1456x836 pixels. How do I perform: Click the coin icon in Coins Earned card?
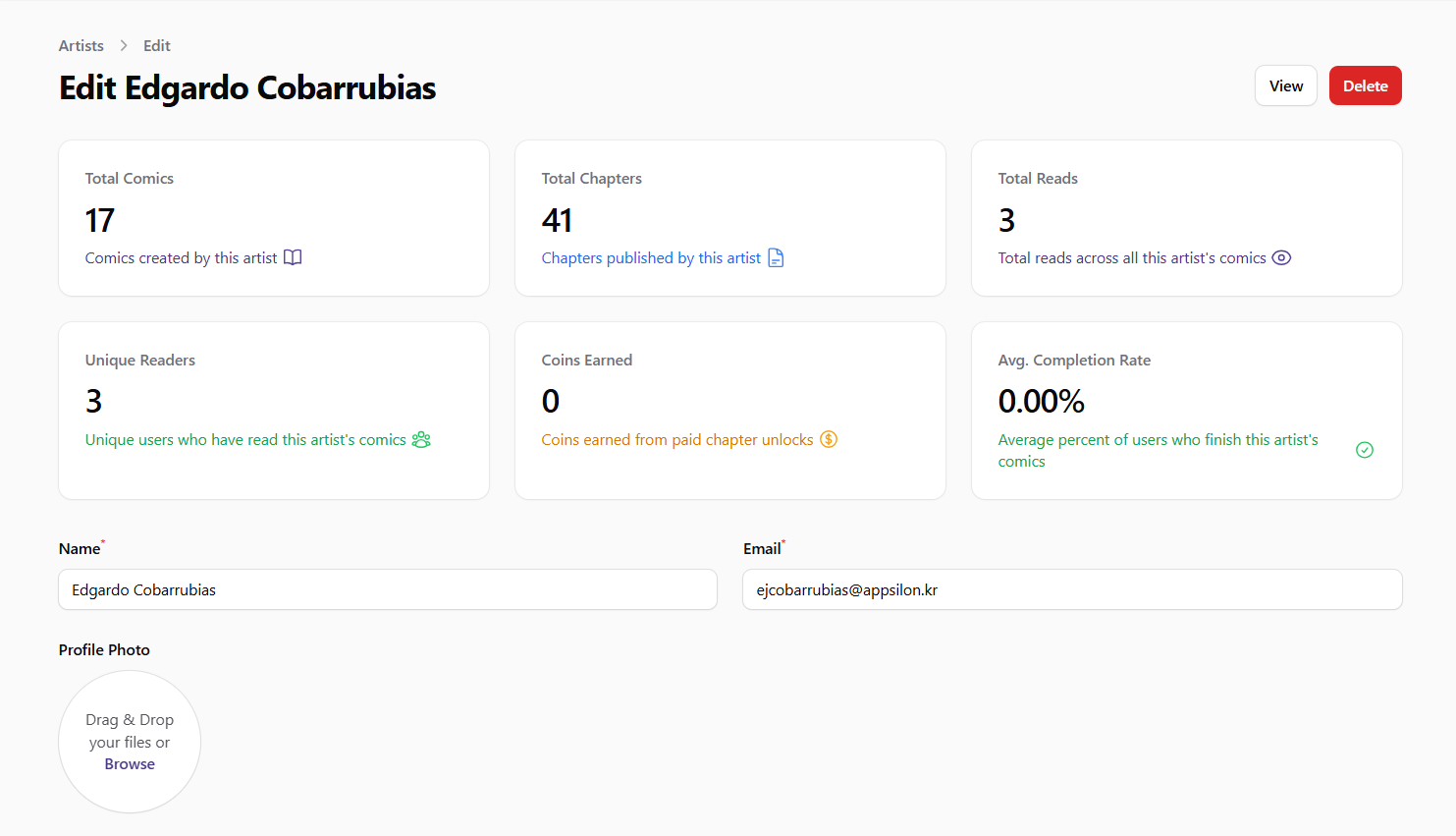pyautogui.click(x=829, y=439)
